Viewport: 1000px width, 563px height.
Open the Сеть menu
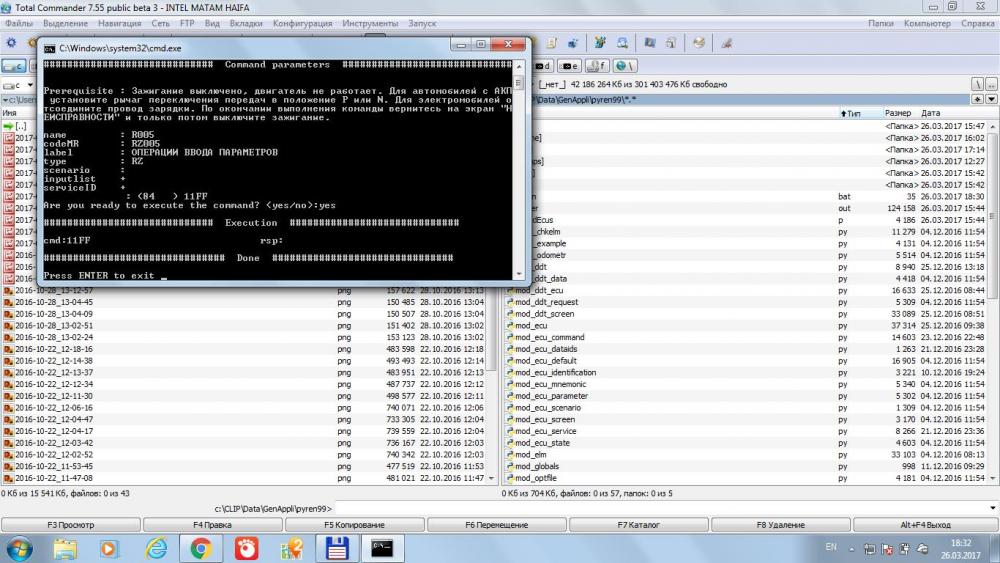pyautogui.click(x=160, y=23)
